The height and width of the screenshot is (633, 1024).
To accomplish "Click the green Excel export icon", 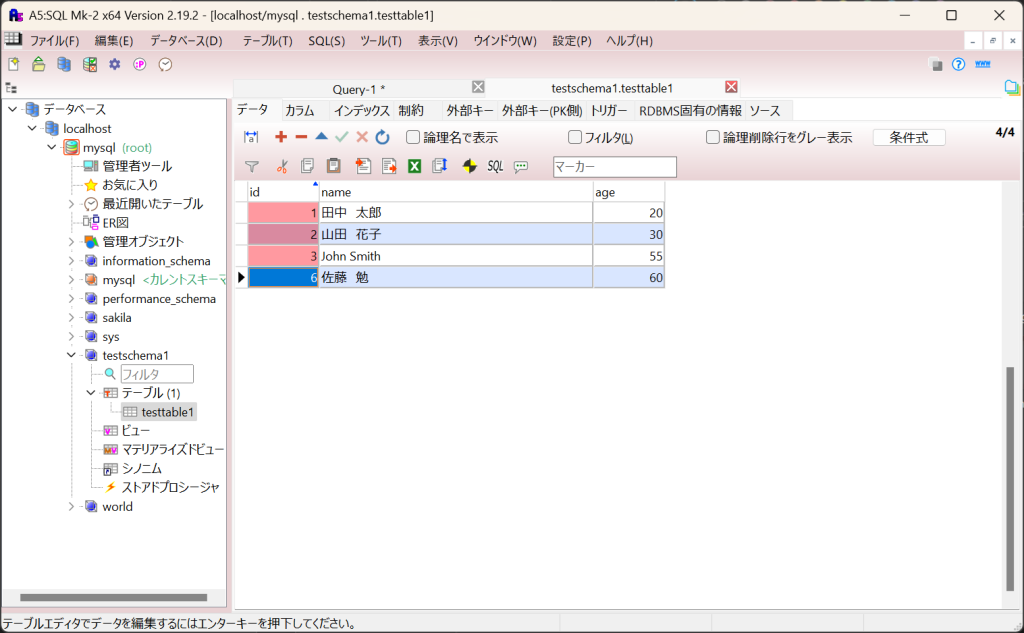I will click(414, 167).
